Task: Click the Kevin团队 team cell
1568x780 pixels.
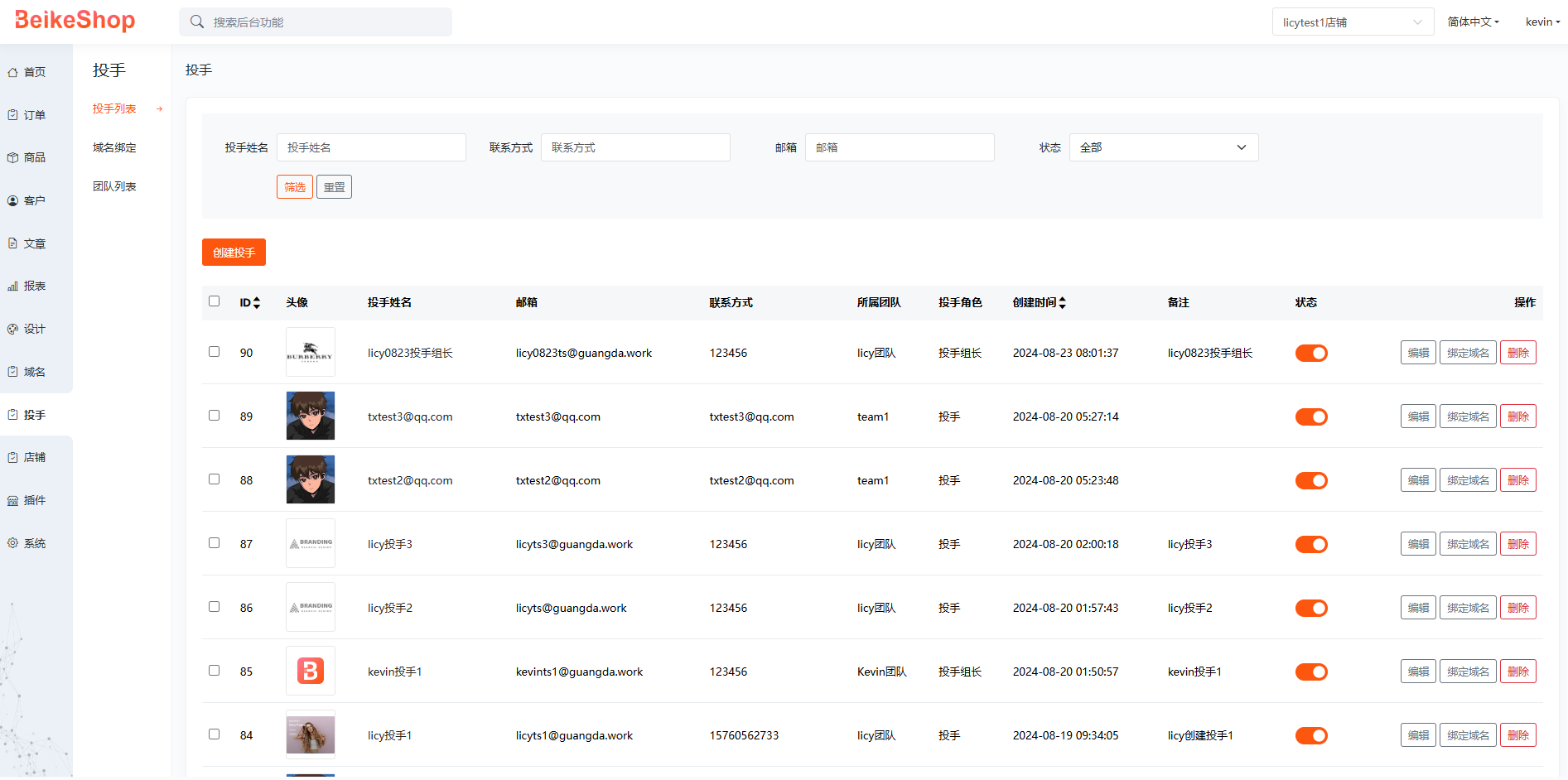Action: pyautogui.click(x=881, y=672)
